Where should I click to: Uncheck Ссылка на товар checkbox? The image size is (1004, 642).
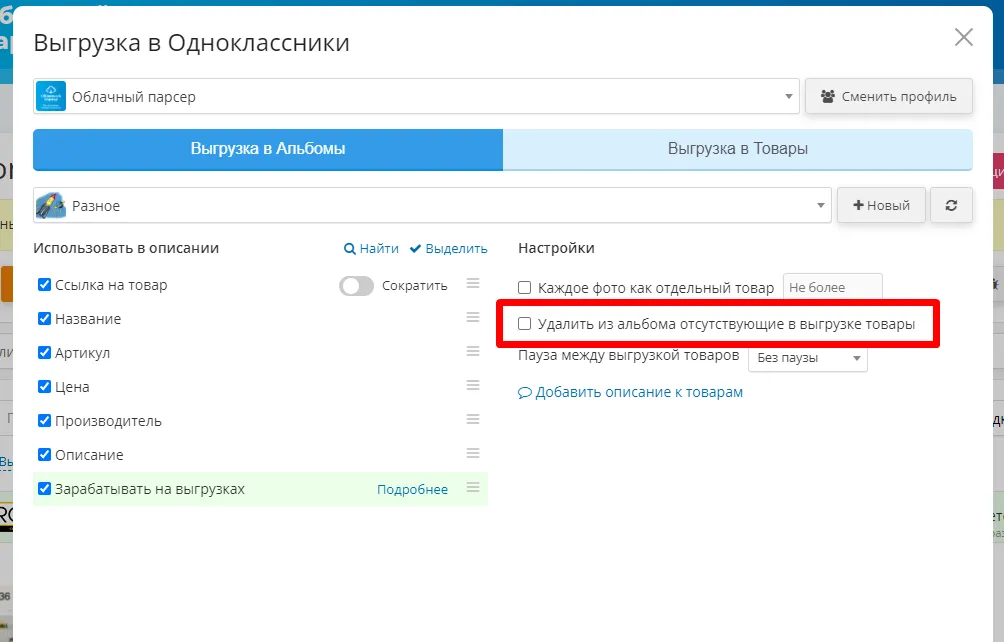[x=44, y=285]
